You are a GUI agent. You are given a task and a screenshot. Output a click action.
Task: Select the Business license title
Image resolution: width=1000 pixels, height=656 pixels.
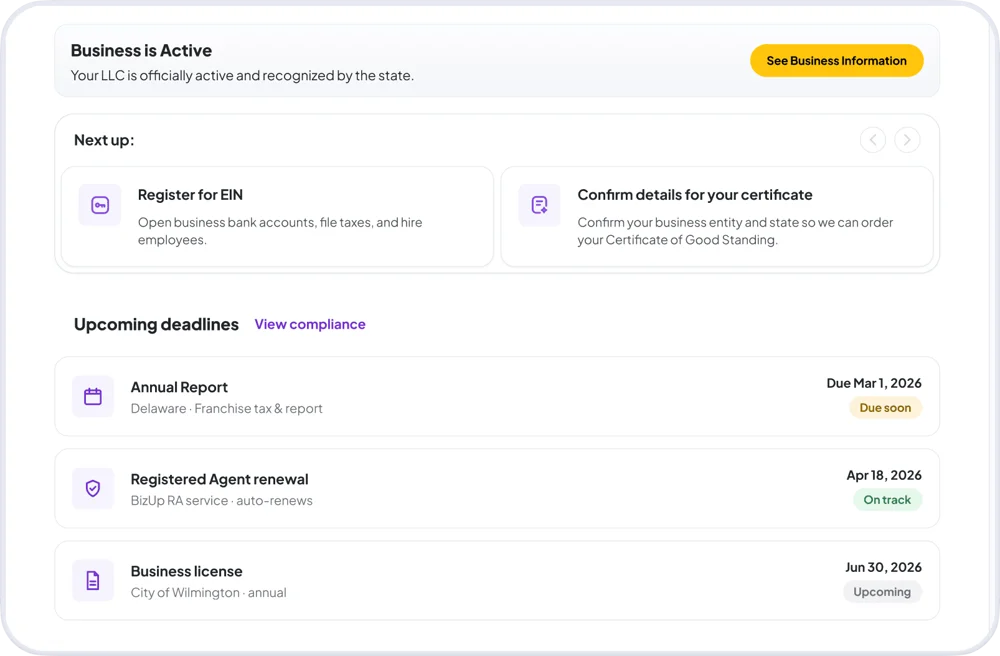pos(186,571)
